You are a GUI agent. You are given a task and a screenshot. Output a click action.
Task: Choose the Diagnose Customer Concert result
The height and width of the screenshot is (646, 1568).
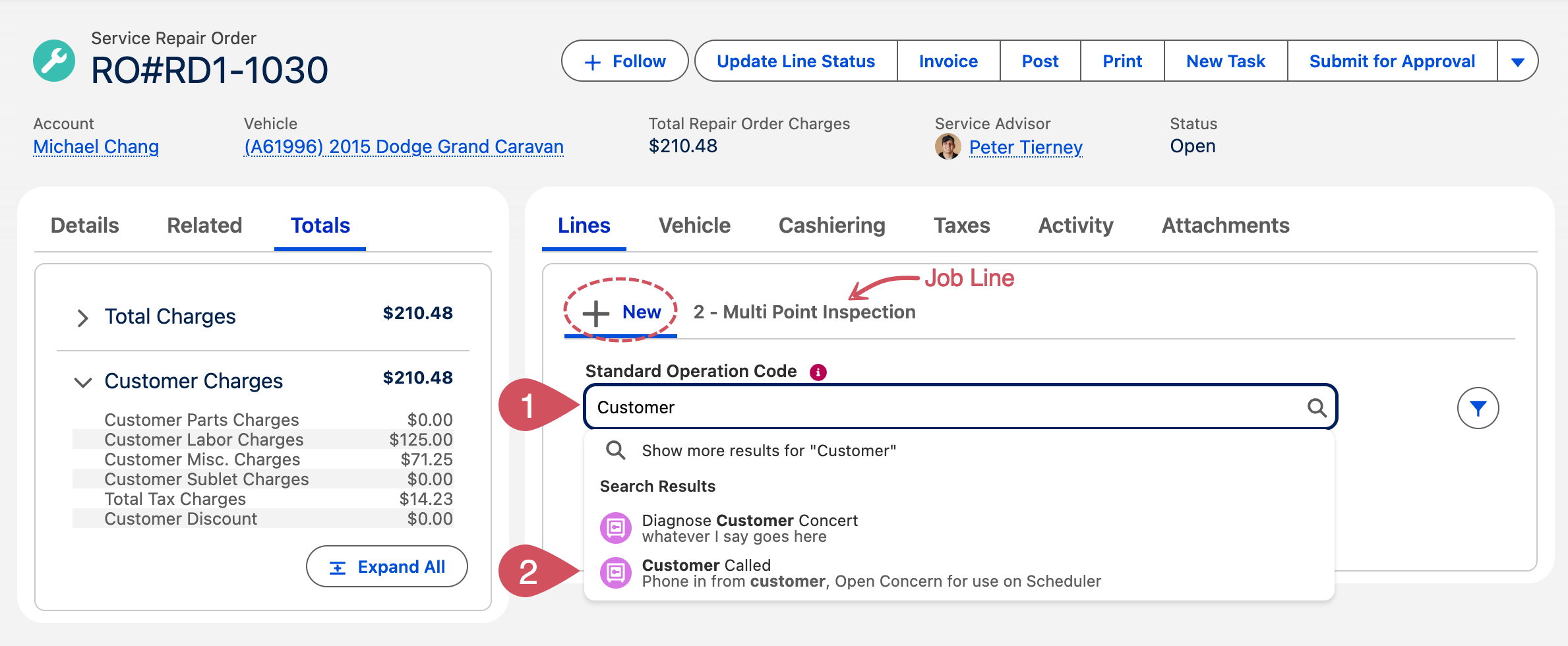click(959, 528)
